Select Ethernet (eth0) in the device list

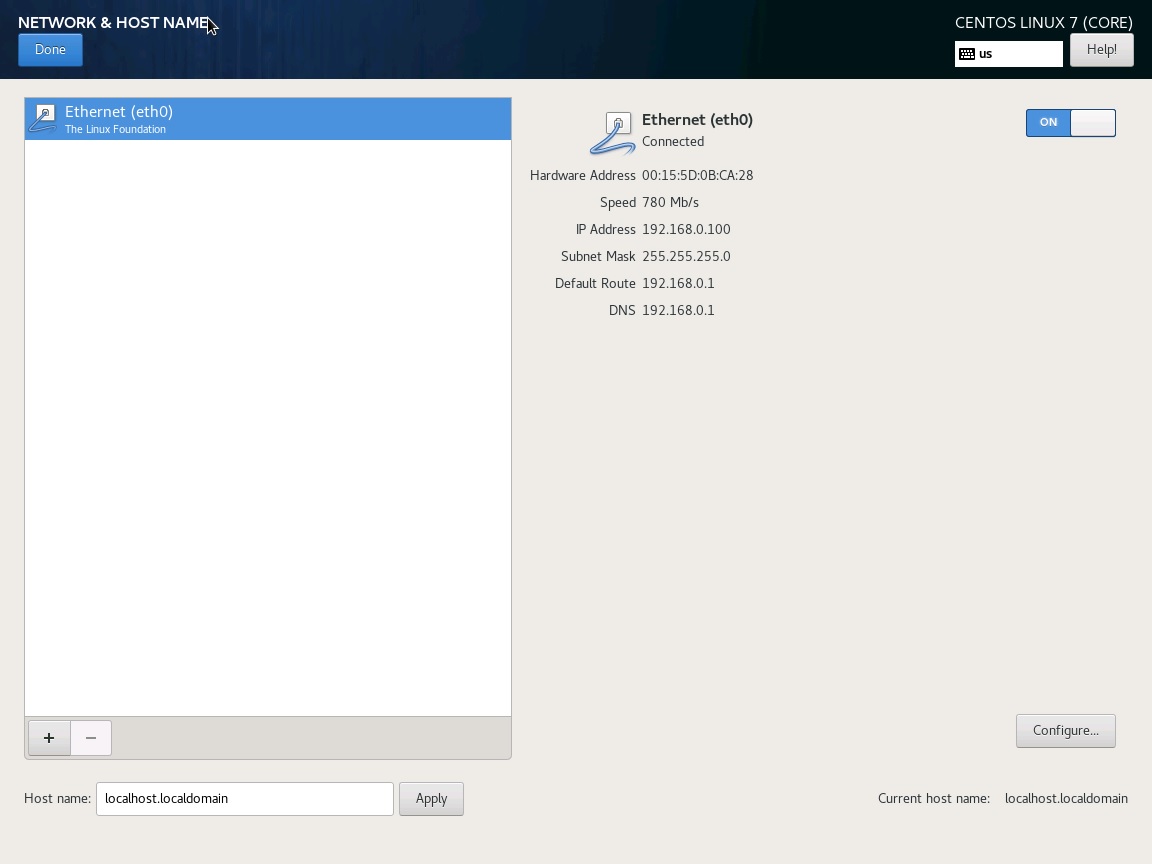267,119
